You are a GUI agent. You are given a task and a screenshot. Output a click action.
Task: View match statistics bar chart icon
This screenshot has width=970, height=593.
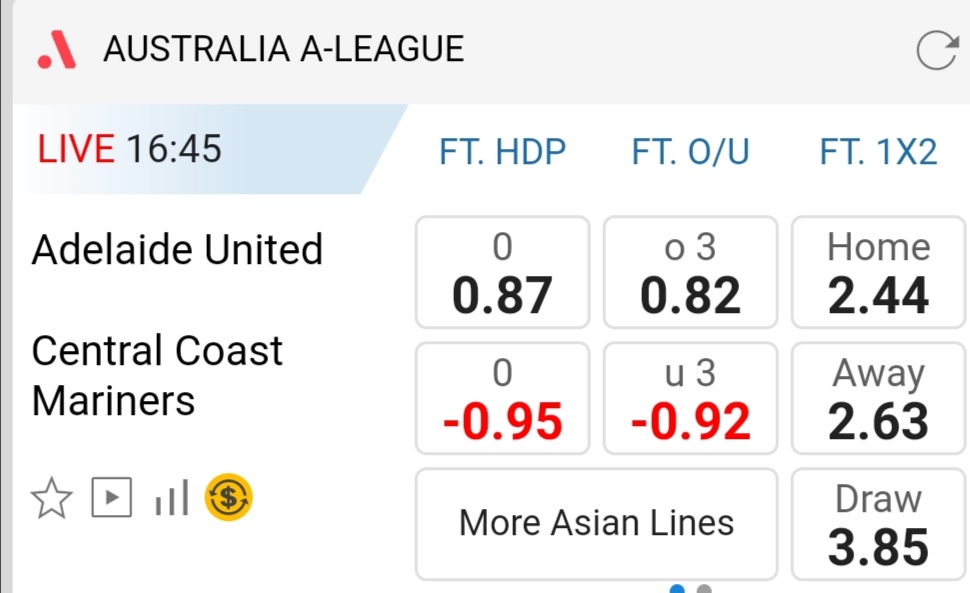pyautogui.click(x=171, y=498)
